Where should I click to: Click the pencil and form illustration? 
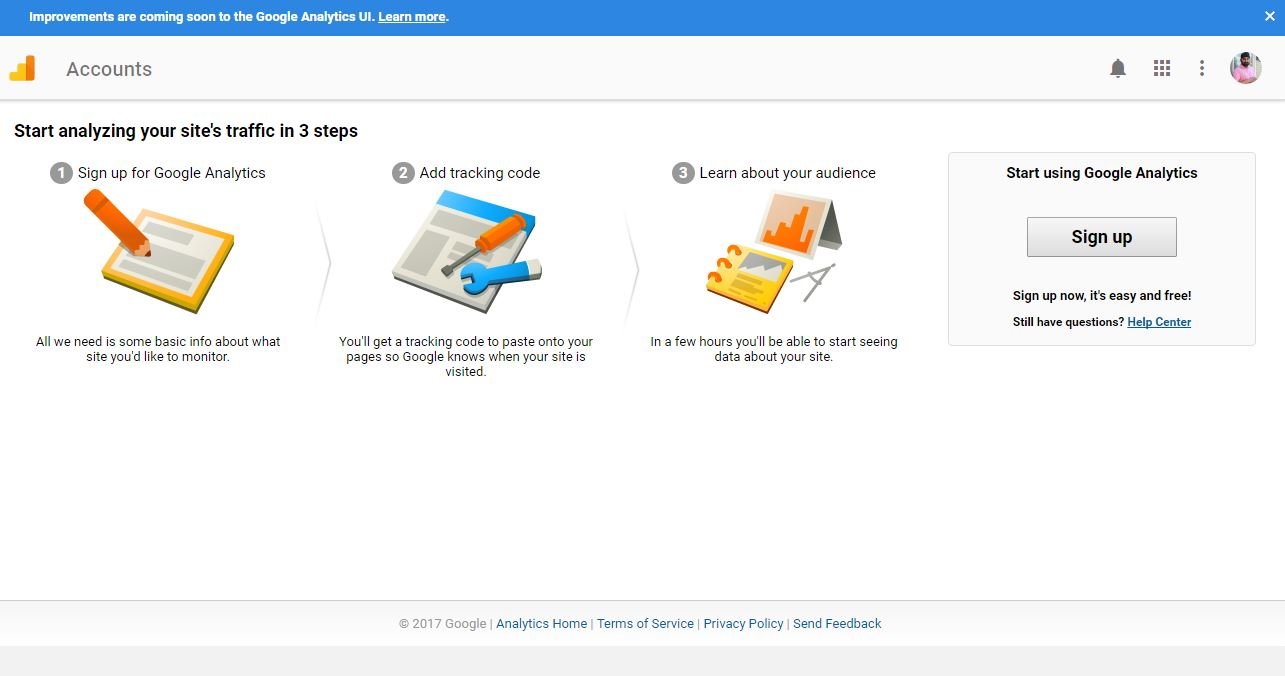click(161, 251)
